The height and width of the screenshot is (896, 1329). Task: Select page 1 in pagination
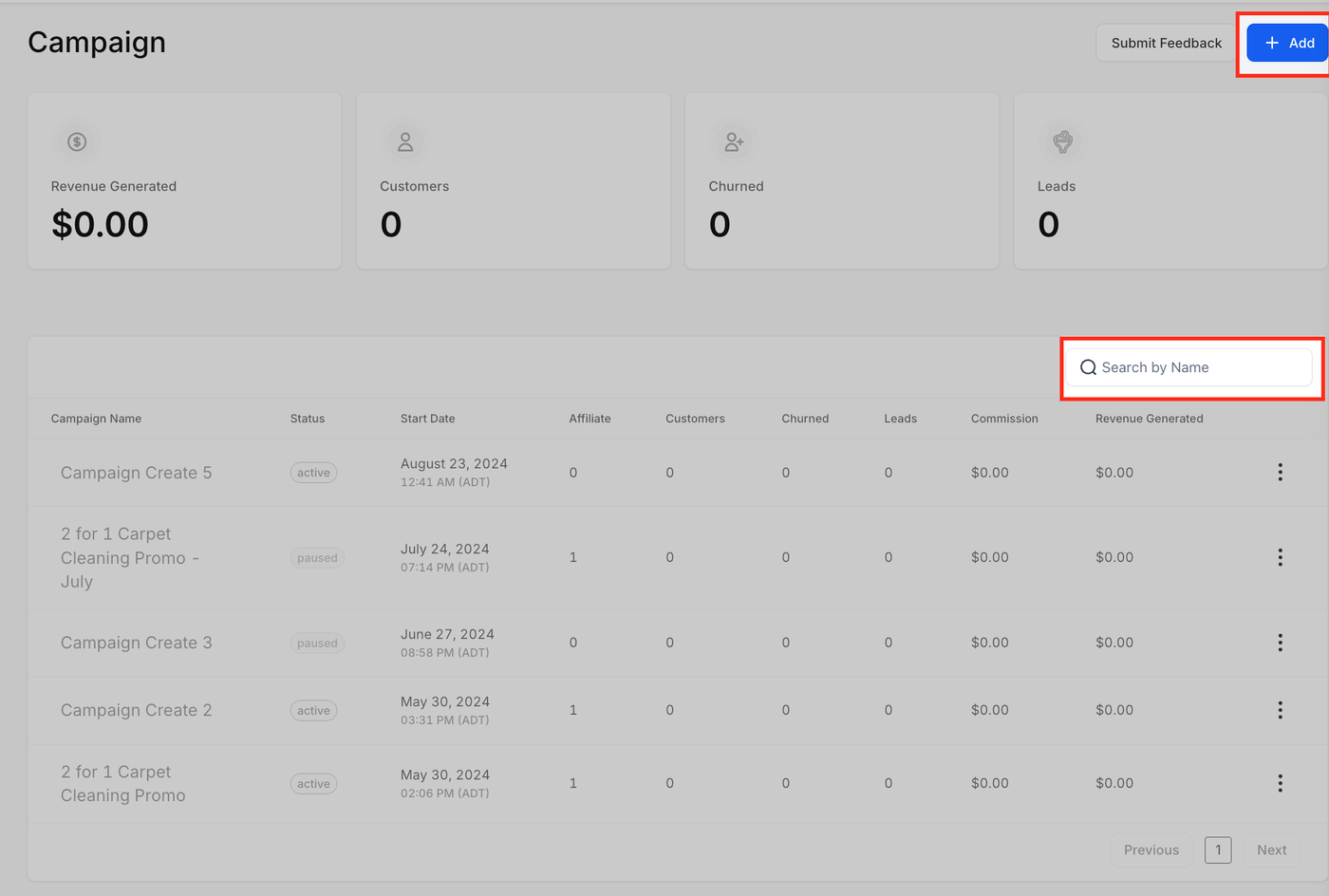tap(1218, 850)
